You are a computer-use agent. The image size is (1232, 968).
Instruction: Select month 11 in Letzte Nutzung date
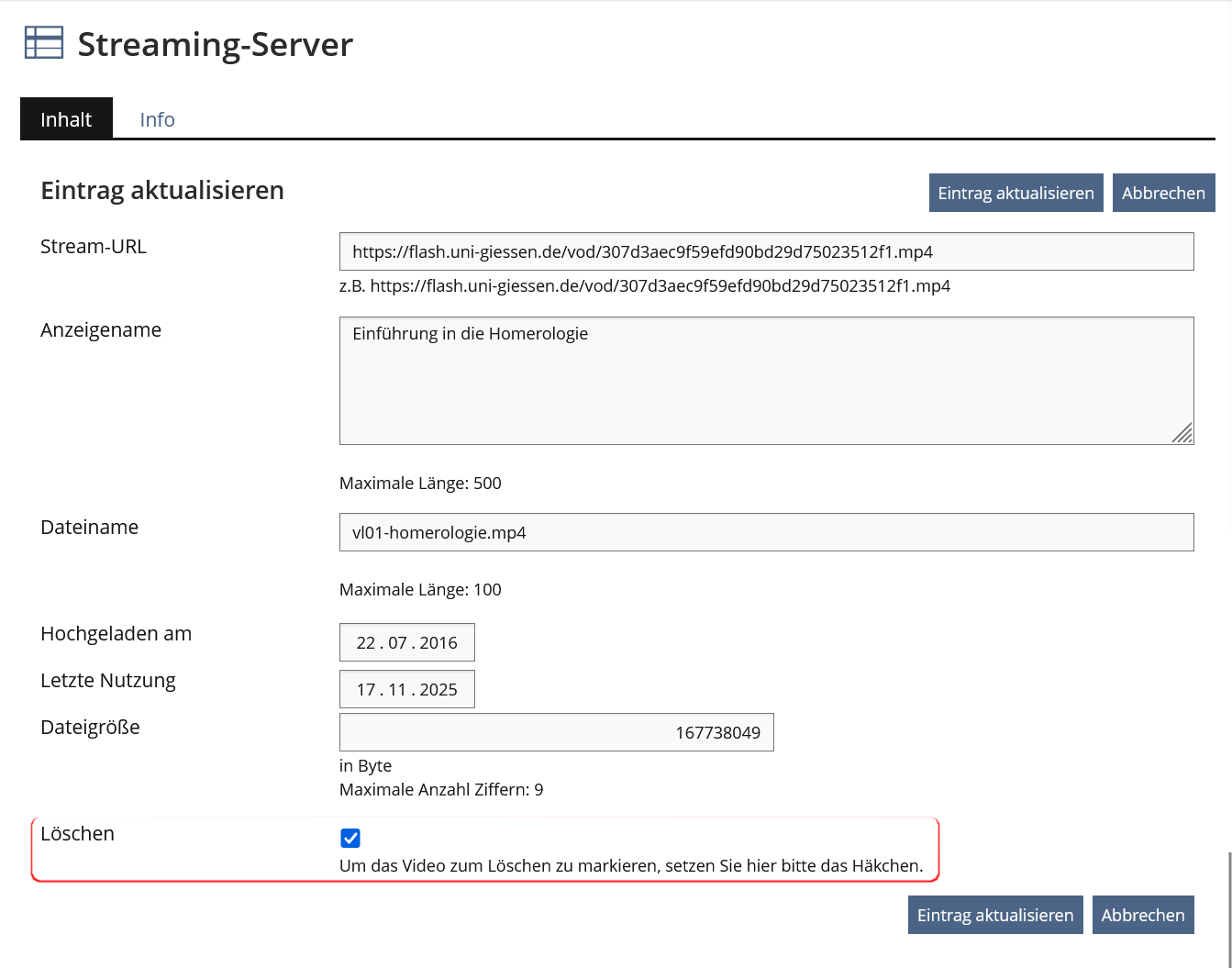[x=397, y=689]
